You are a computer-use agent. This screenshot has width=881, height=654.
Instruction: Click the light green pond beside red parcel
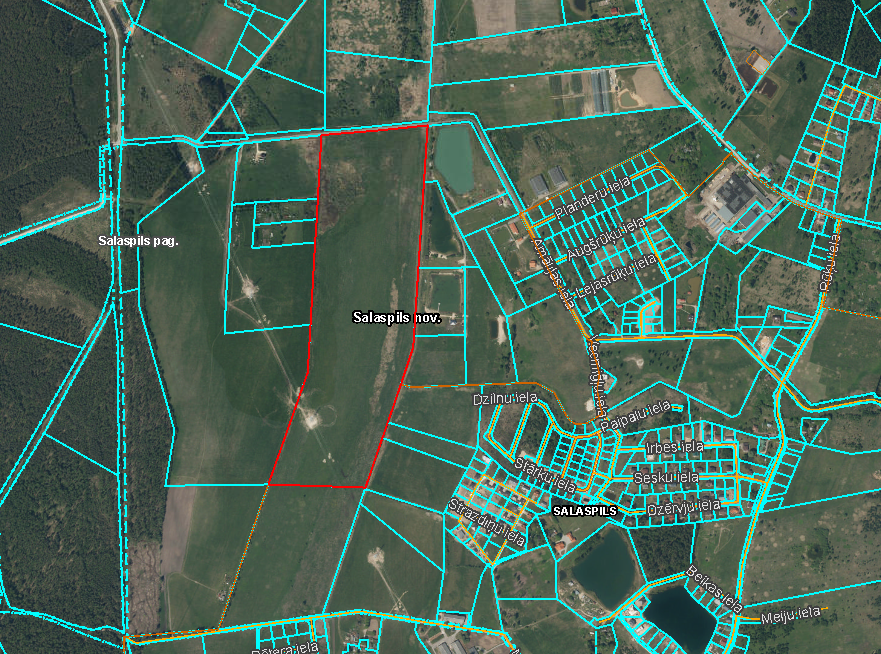click(453, 158)
